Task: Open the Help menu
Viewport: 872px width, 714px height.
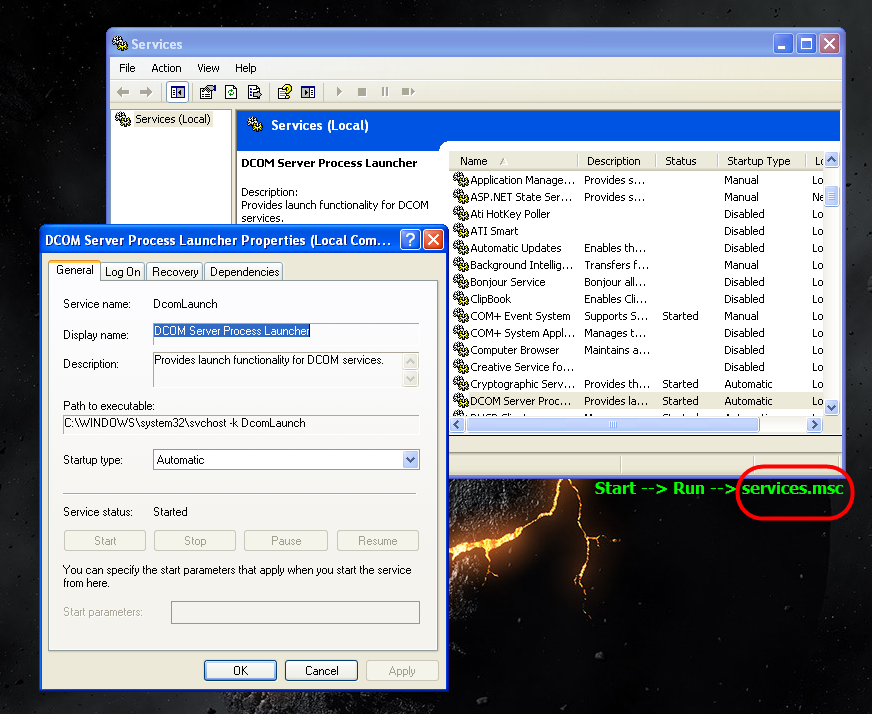Action: (x=245, y=68)
